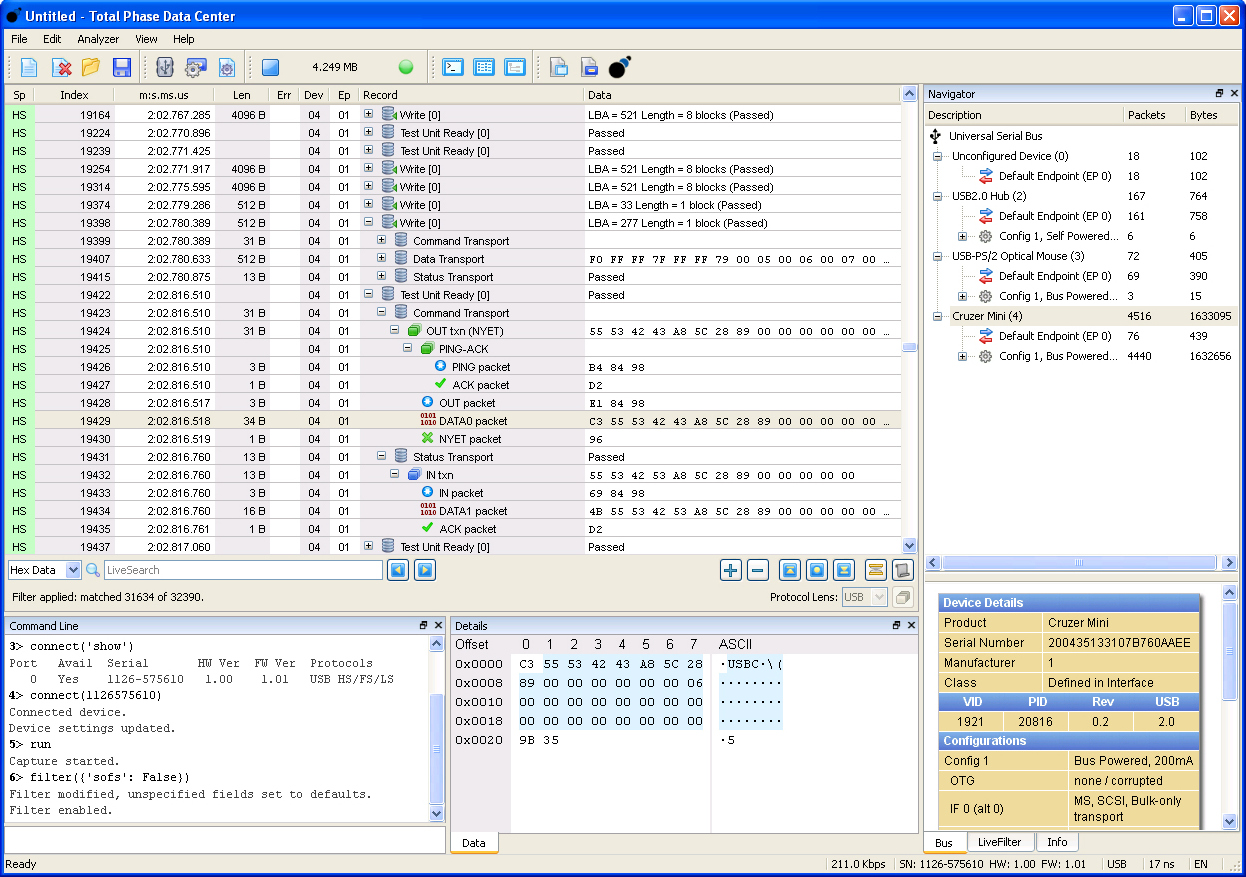Click the plus icon to expand all records
Image resolution: width=1246 pixels, height=877 pixels.
click(x=731, y=570)
